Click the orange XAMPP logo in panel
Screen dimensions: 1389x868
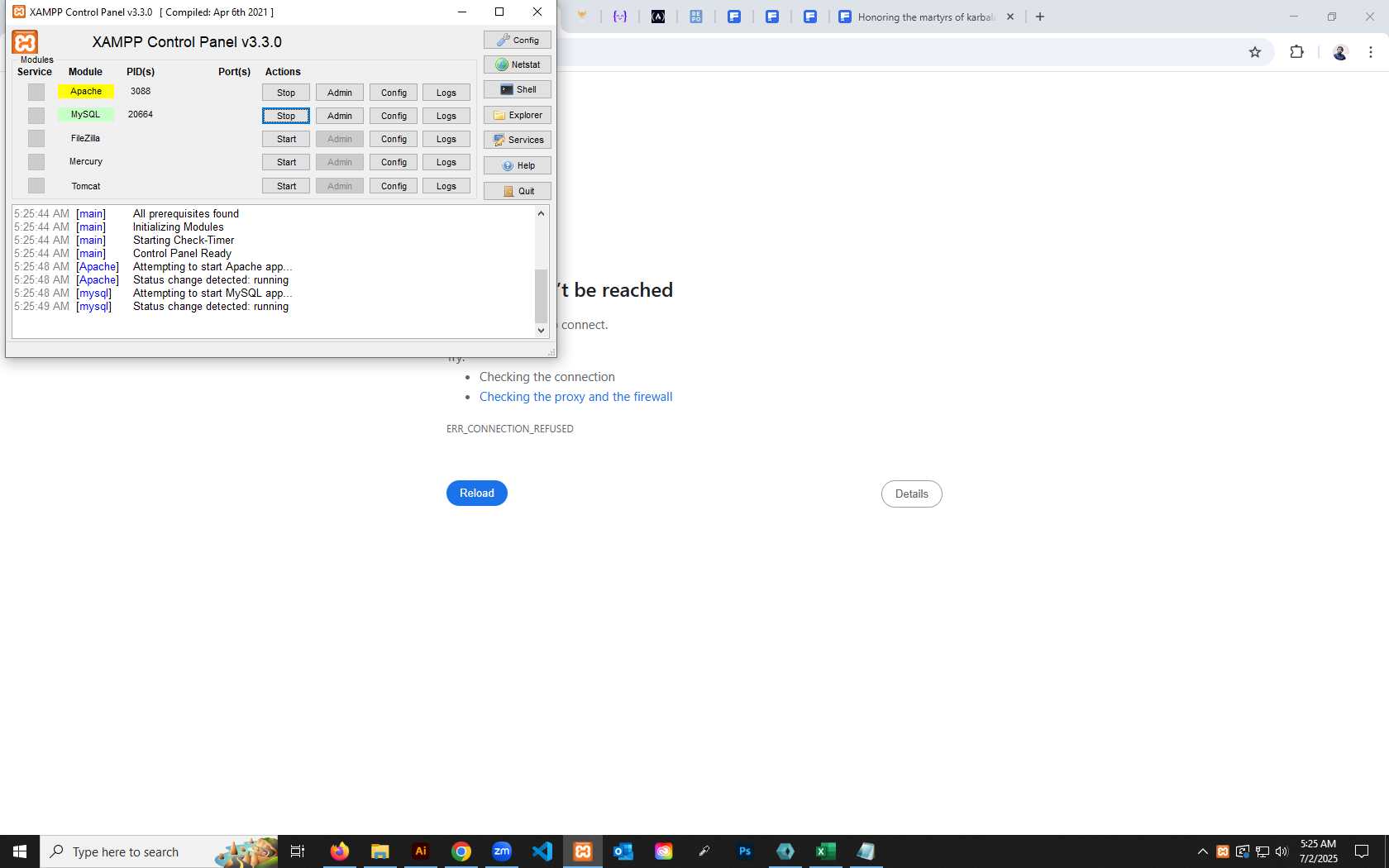[x=25, y=42]
